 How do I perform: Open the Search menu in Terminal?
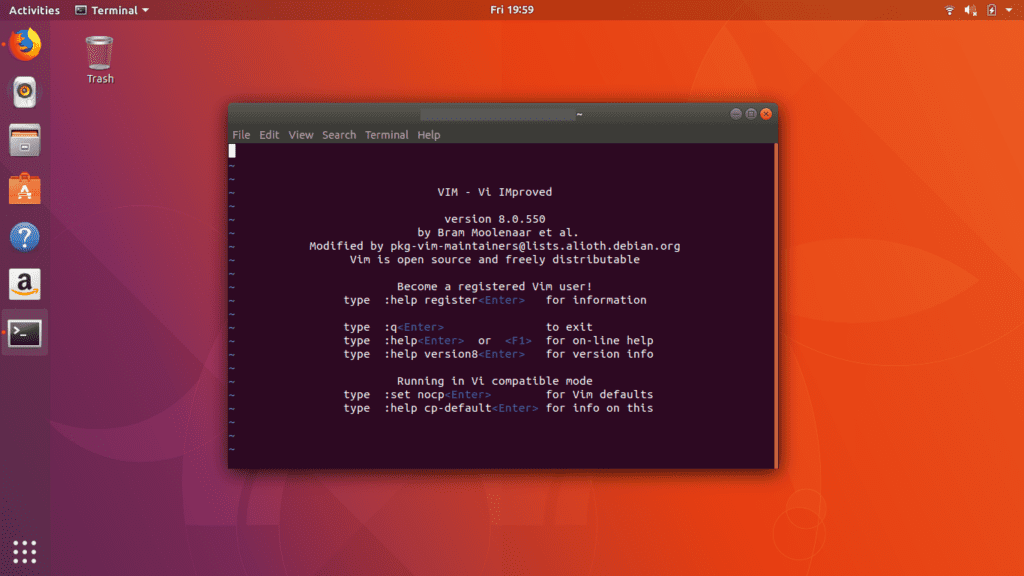[338, 134]
